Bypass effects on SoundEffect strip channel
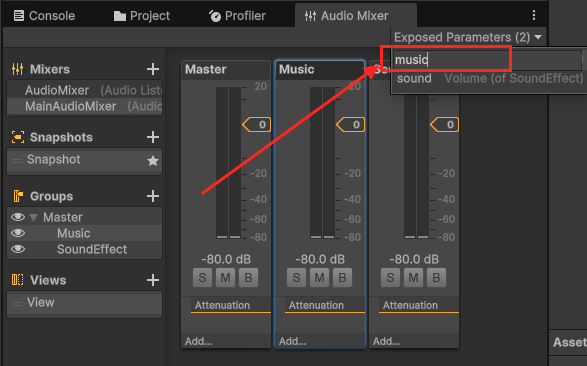This screenshot has height=366, width=587. pos(437,278)
